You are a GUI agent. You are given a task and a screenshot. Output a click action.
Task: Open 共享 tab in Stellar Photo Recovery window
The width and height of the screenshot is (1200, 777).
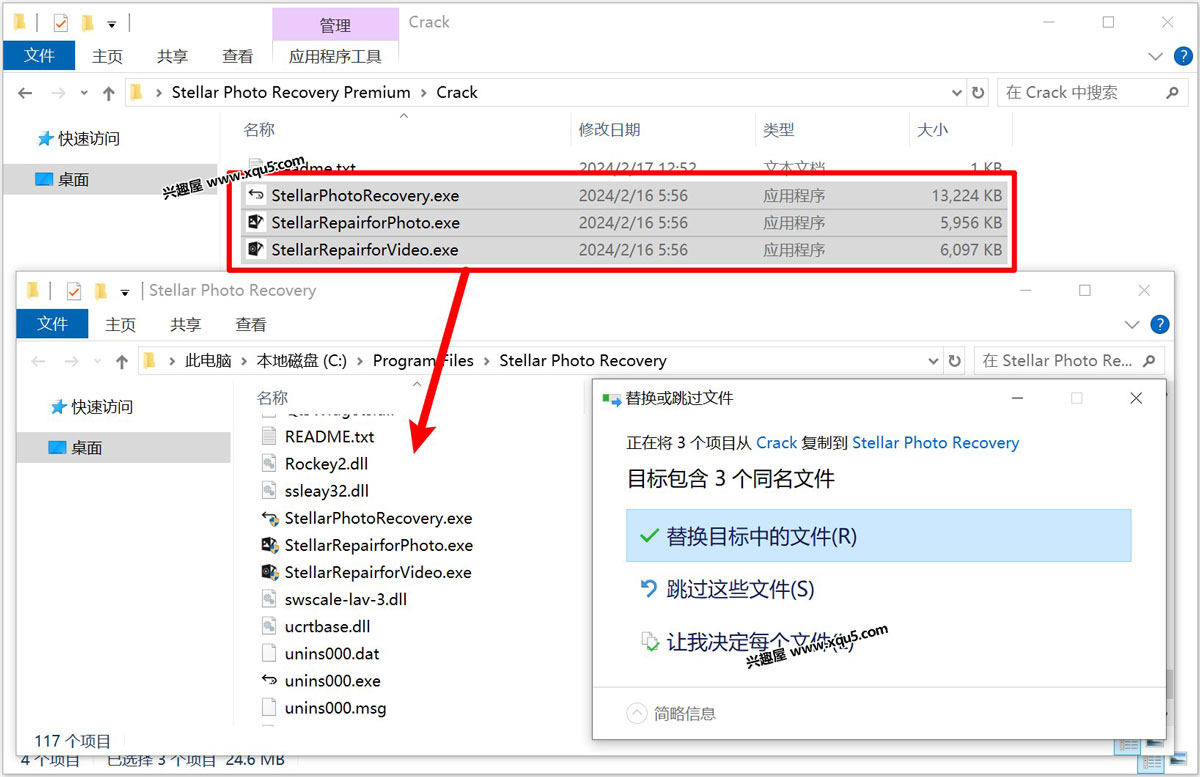185,324
